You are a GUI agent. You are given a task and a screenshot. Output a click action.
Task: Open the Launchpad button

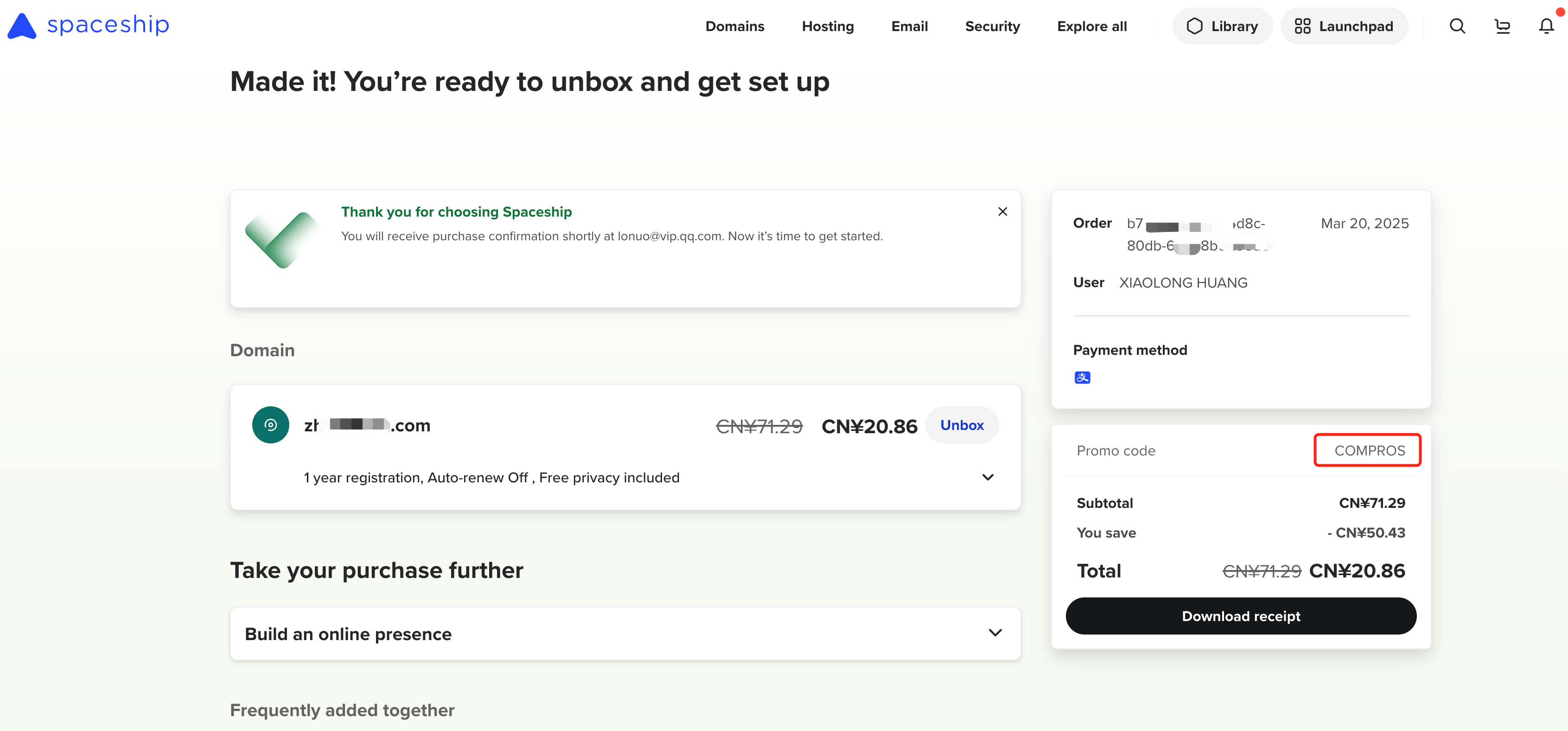pyautogui.click(x=1344, y=26)
